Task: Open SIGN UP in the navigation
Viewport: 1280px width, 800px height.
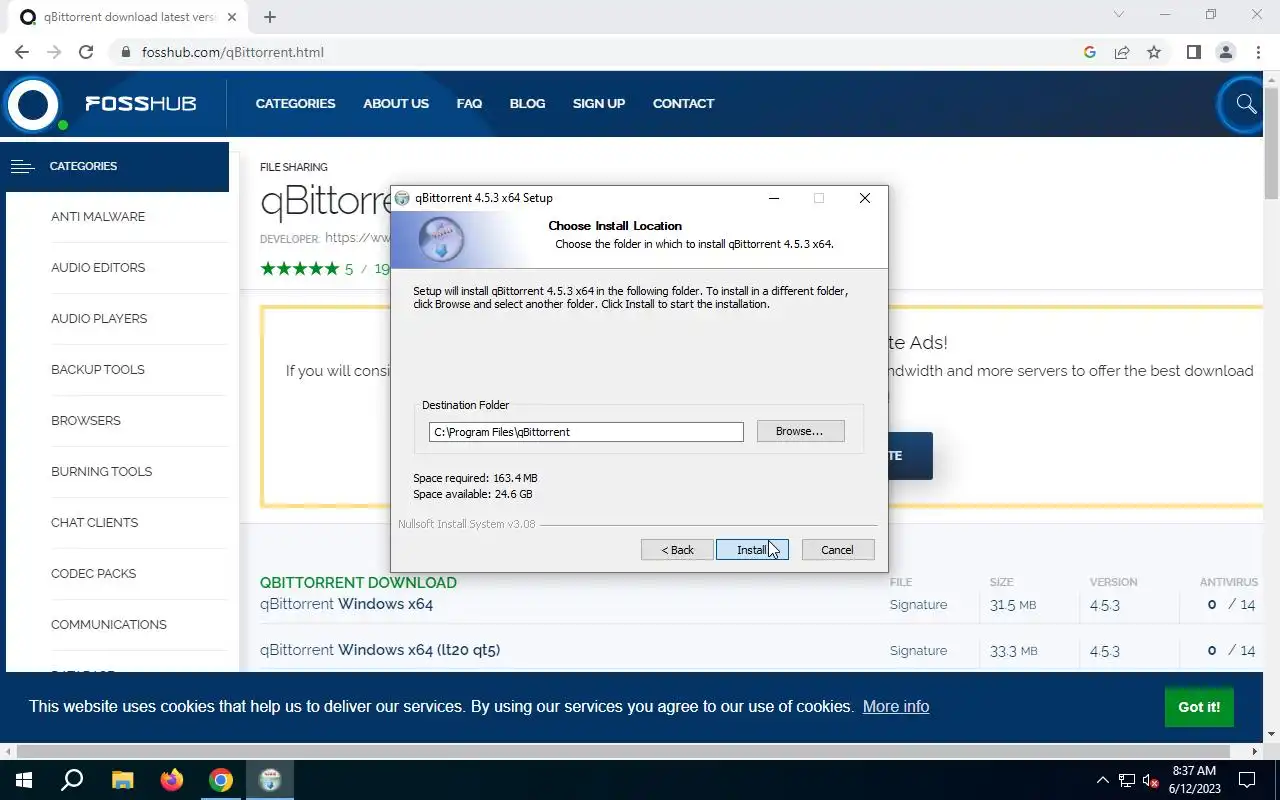Action: [599, 103]
